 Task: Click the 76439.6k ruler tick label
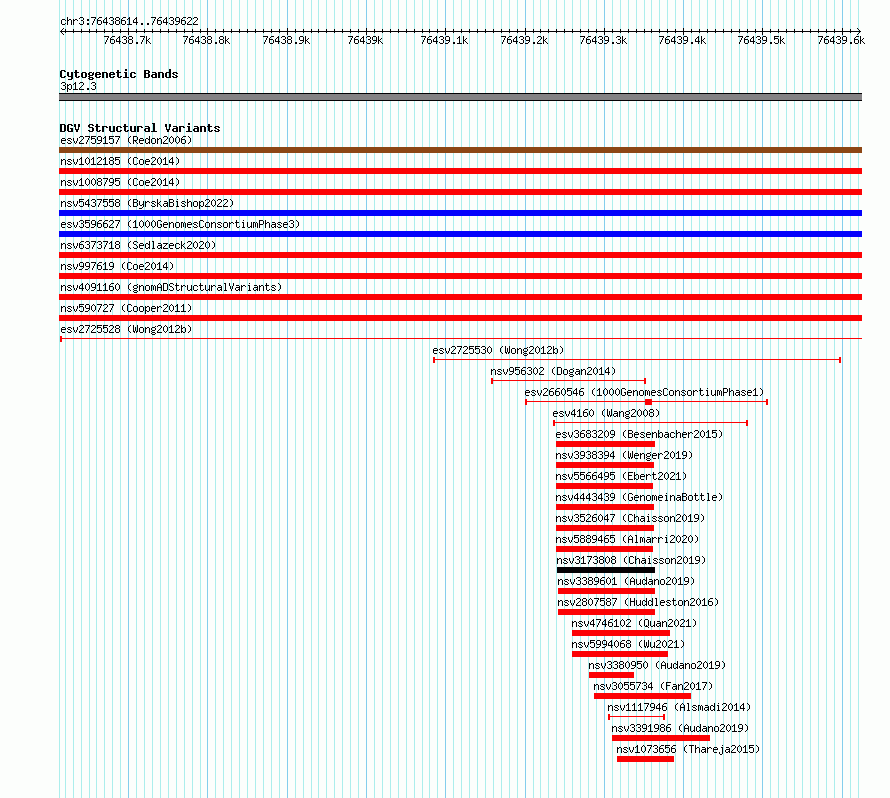(841, 40)
